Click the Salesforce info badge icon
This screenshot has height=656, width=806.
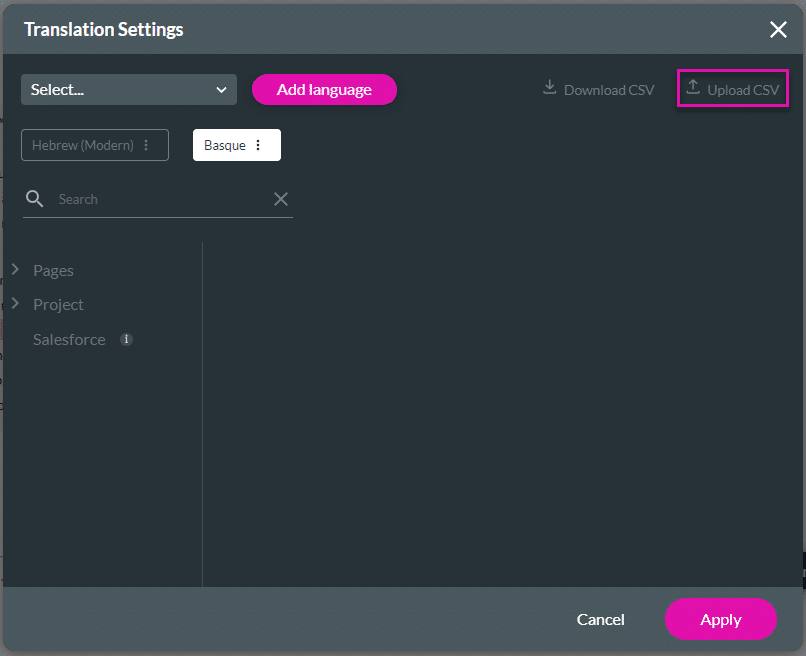point(126,339)
